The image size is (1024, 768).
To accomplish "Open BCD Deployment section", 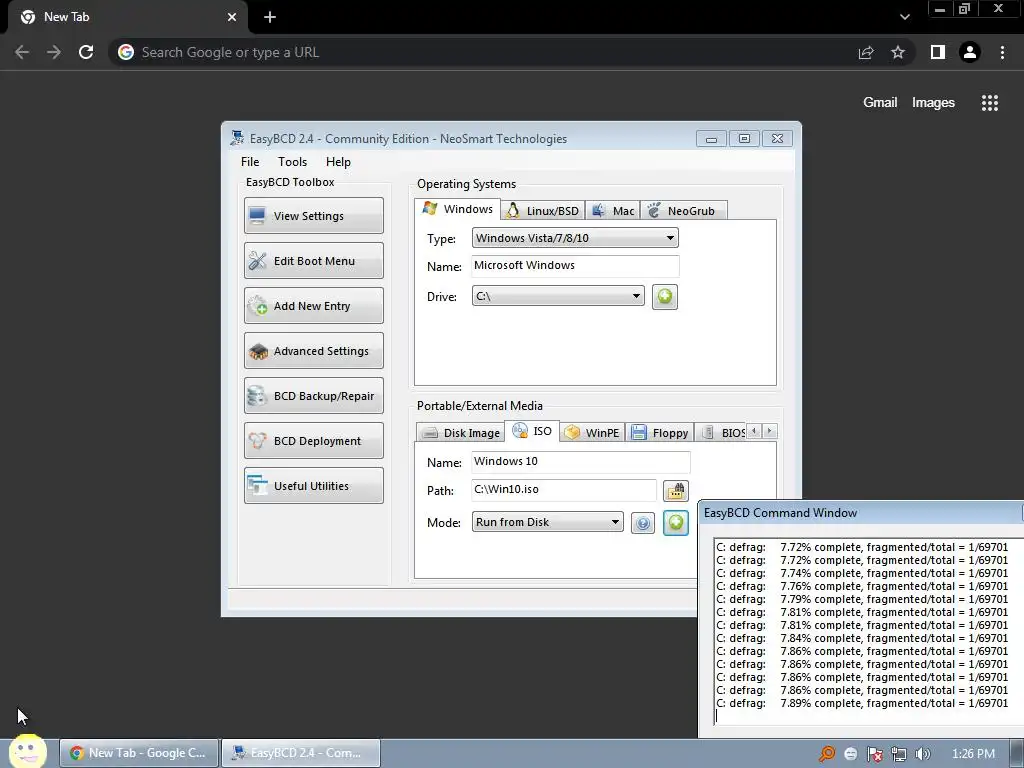I will [313, 441].
